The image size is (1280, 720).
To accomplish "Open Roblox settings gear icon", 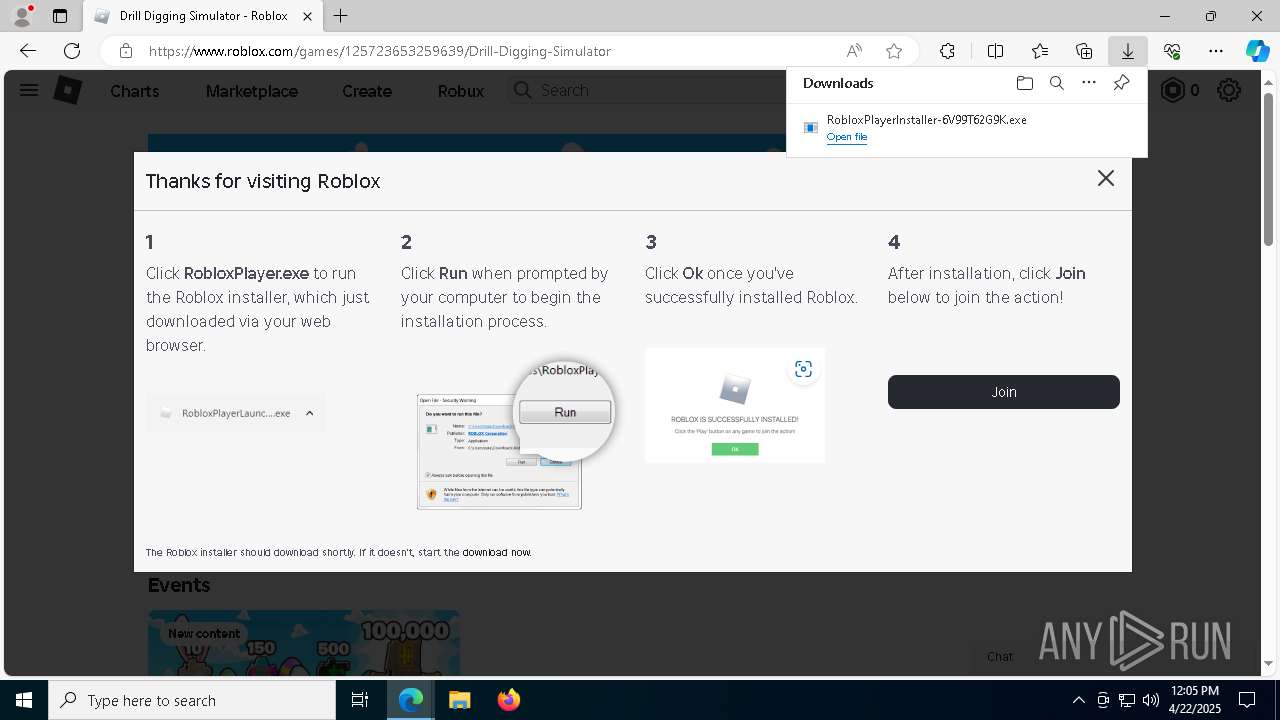I will [1229, 91].
